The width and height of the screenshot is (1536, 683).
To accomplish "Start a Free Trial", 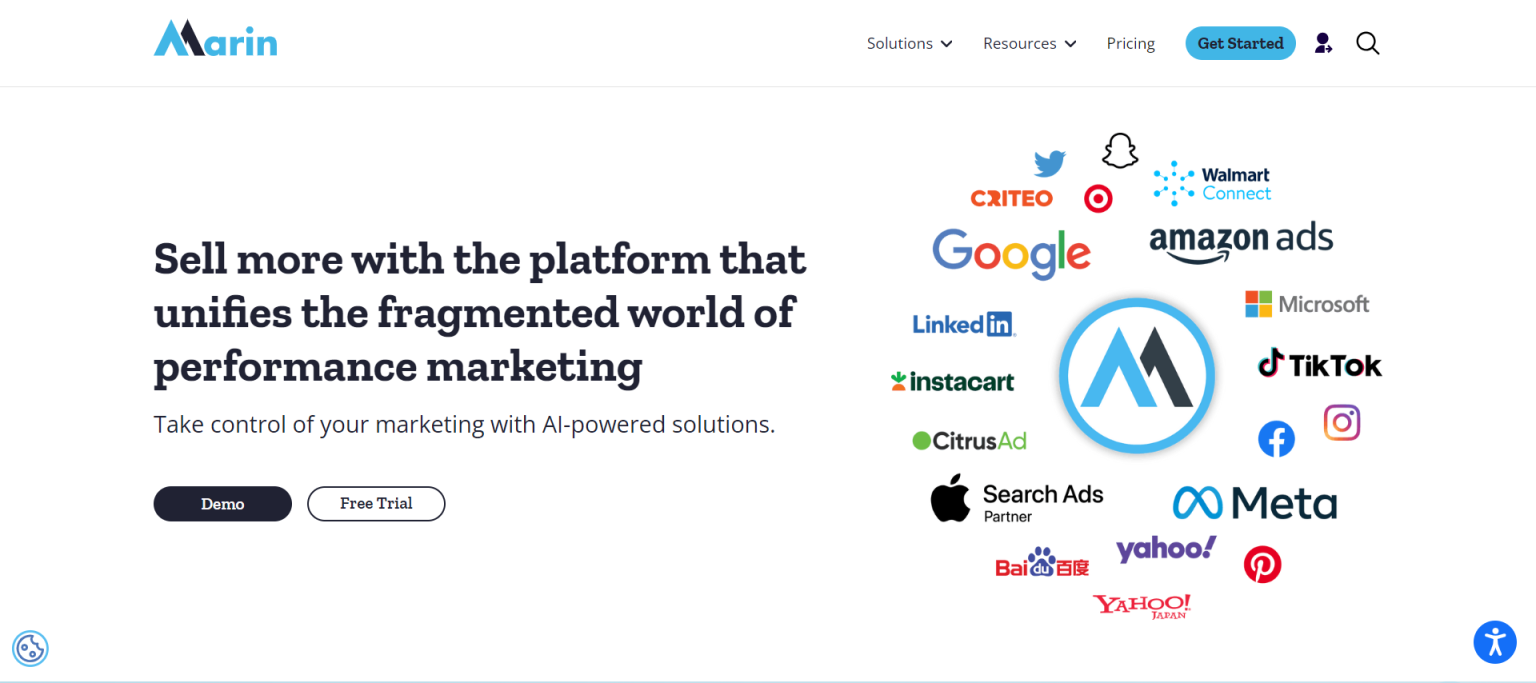I will pyautogui.click(x=376, y=503).
